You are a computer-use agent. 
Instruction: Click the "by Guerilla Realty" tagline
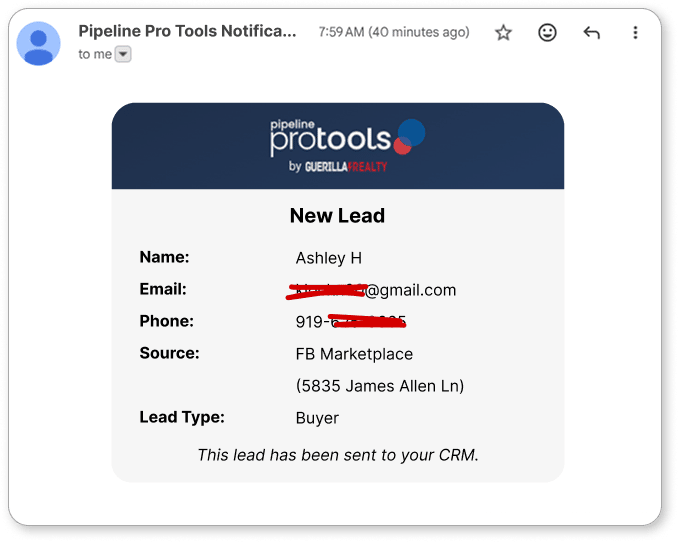[337, 167]
